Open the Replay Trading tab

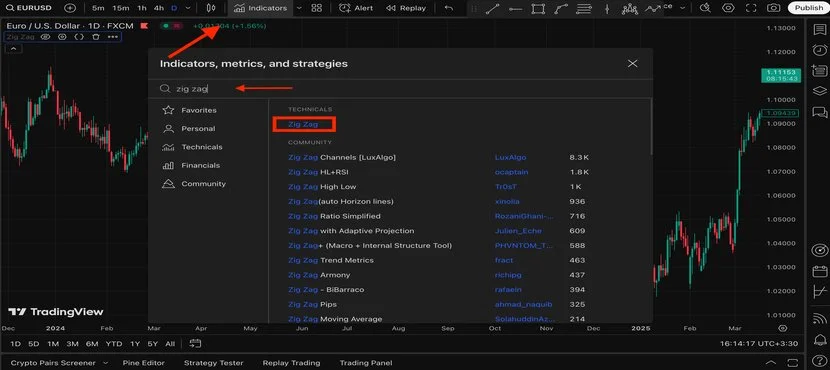[x=291, y=363]
